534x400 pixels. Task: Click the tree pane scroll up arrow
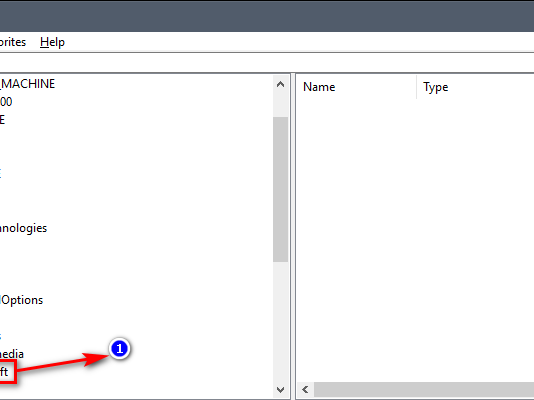pos(280,84)
